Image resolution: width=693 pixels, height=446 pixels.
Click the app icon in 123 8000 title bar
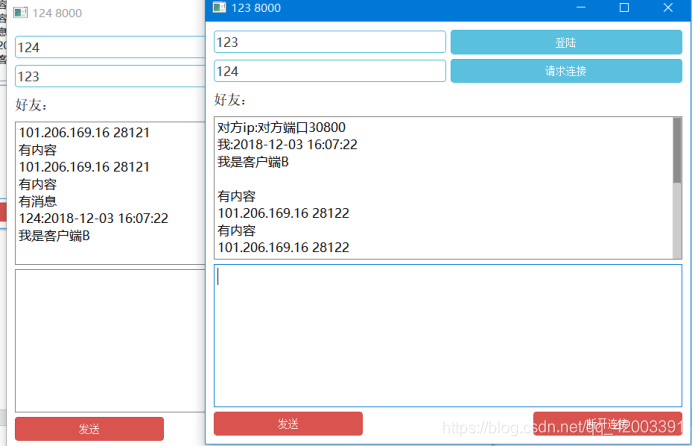tap(219, 8)
